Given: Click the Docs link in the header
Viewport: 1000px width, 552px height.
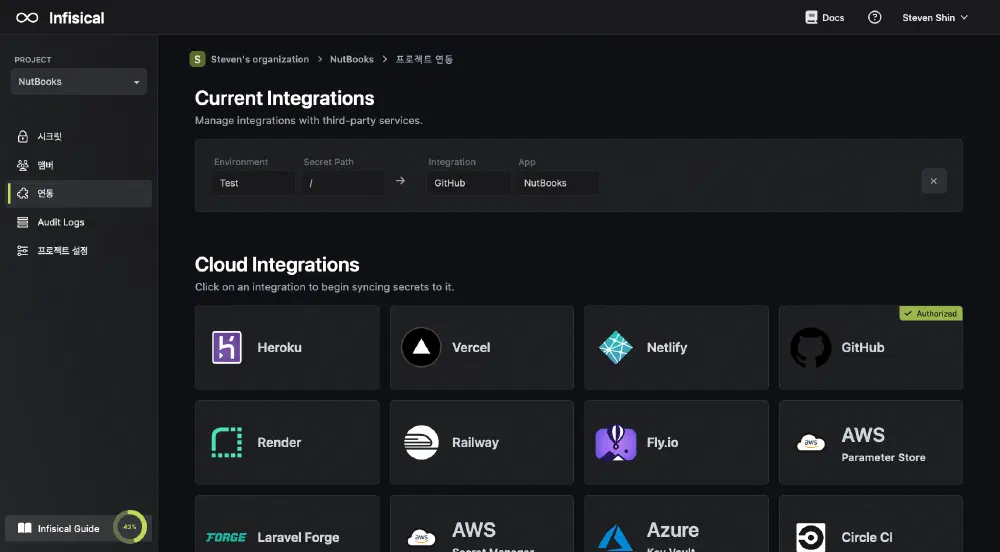Looking at the screenshot, I should [825, 18].
